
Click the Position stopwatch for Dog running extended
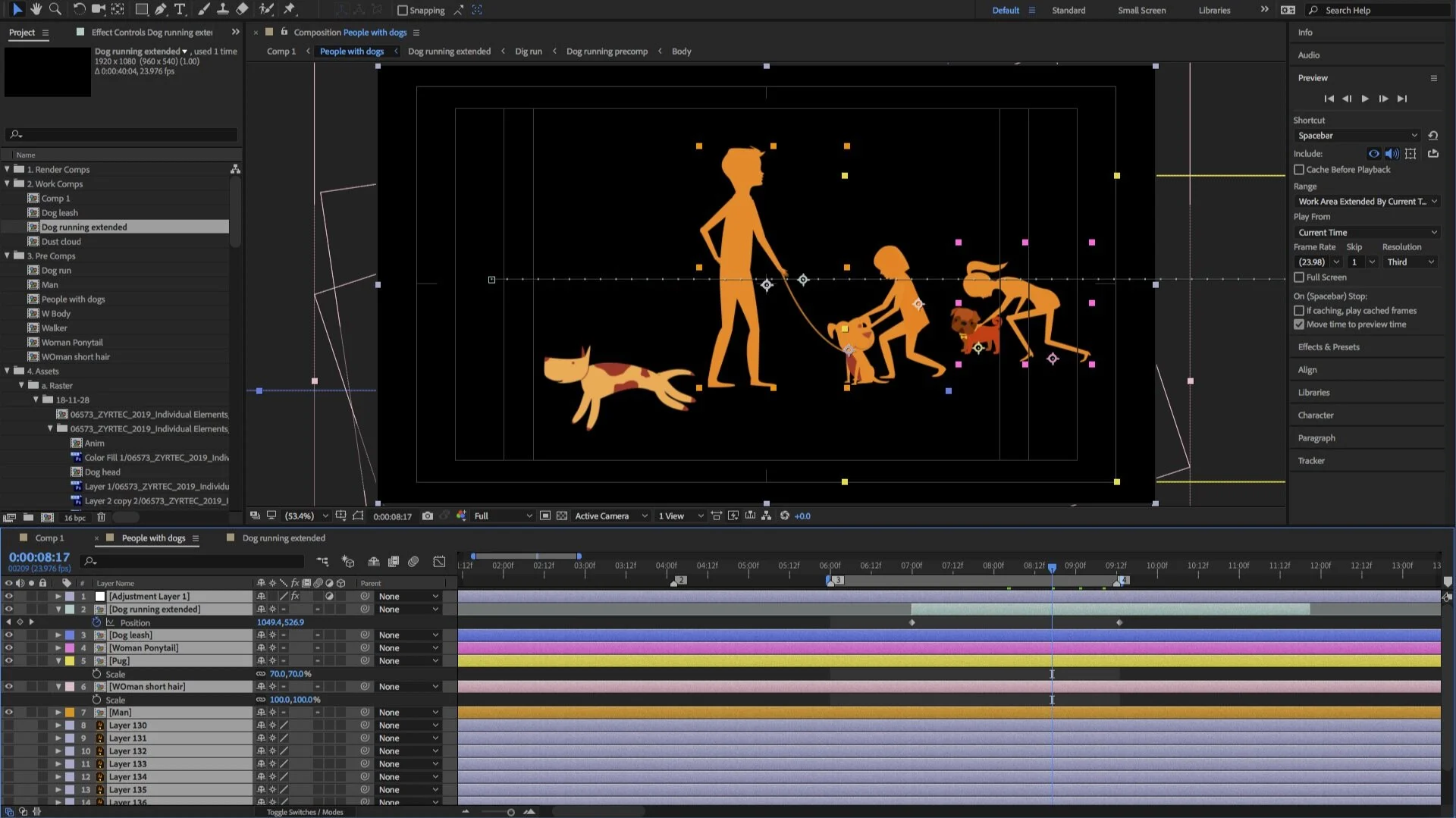click(97, 622)
